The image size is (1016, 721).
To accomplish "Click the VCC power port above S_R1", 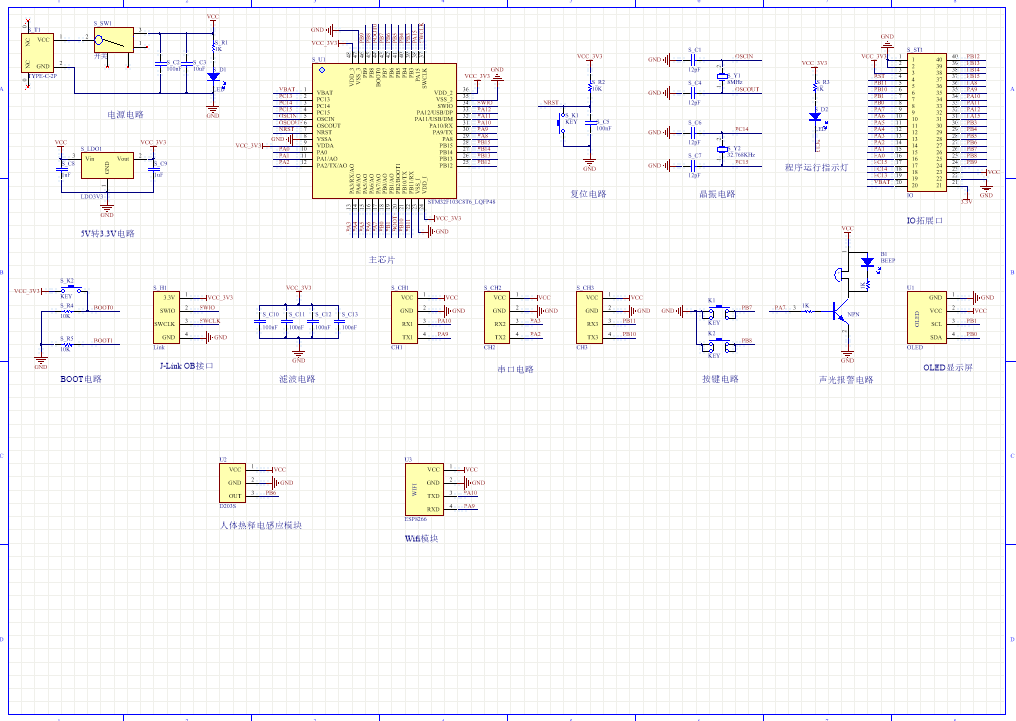I will pyautogui.click(x=213, y=17).
